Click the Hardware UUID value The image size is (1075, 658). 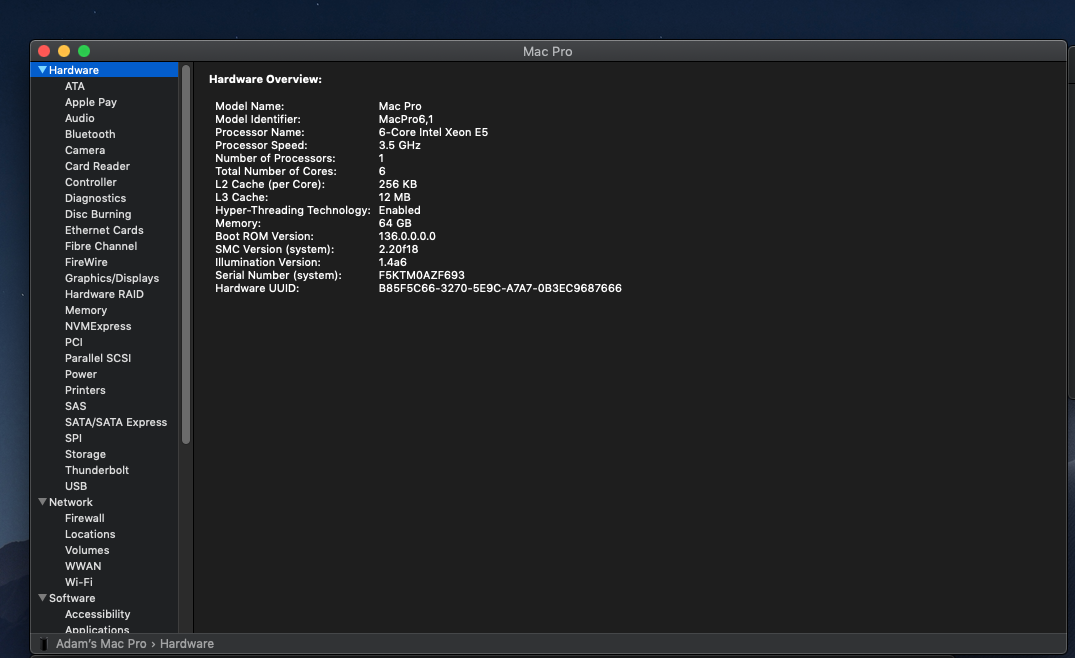tap(500, 288)
